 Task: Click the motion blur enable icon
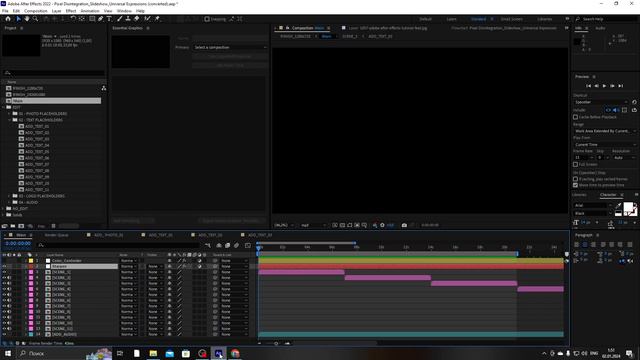point(236,245)
